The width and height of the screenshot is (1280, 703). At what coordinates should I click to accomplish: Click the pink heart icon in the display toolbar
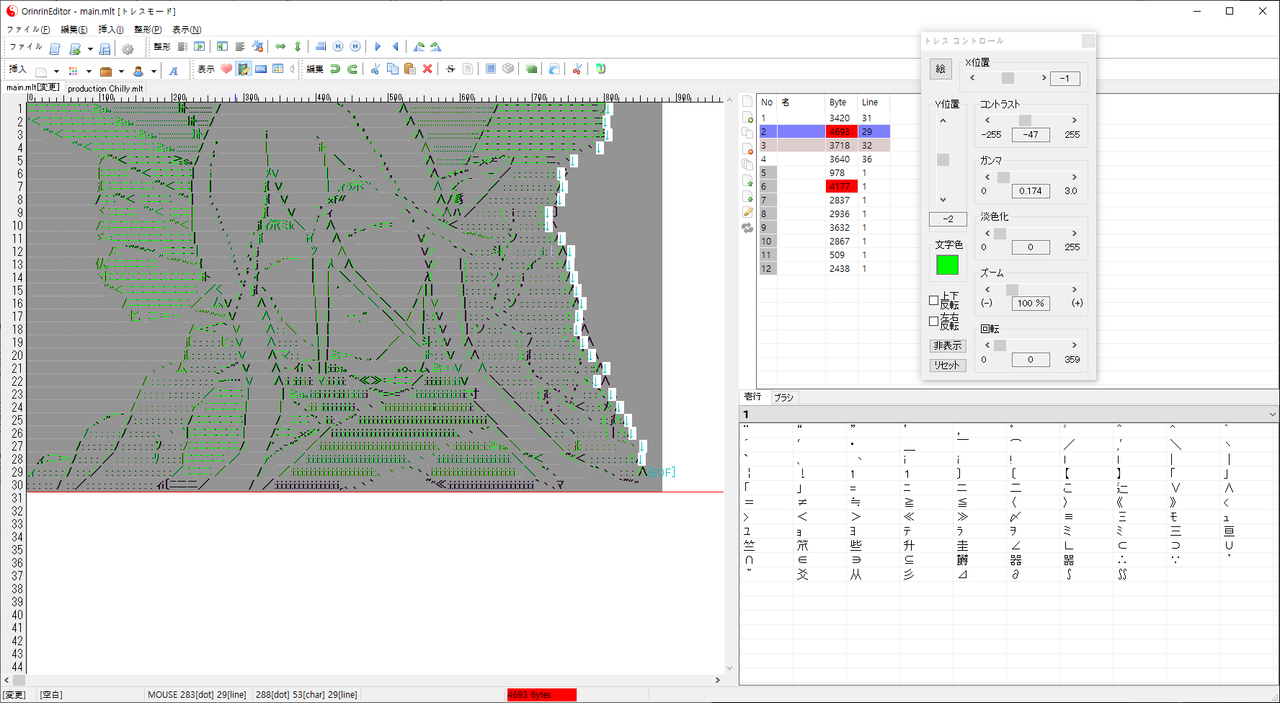(x=226, y=69)
